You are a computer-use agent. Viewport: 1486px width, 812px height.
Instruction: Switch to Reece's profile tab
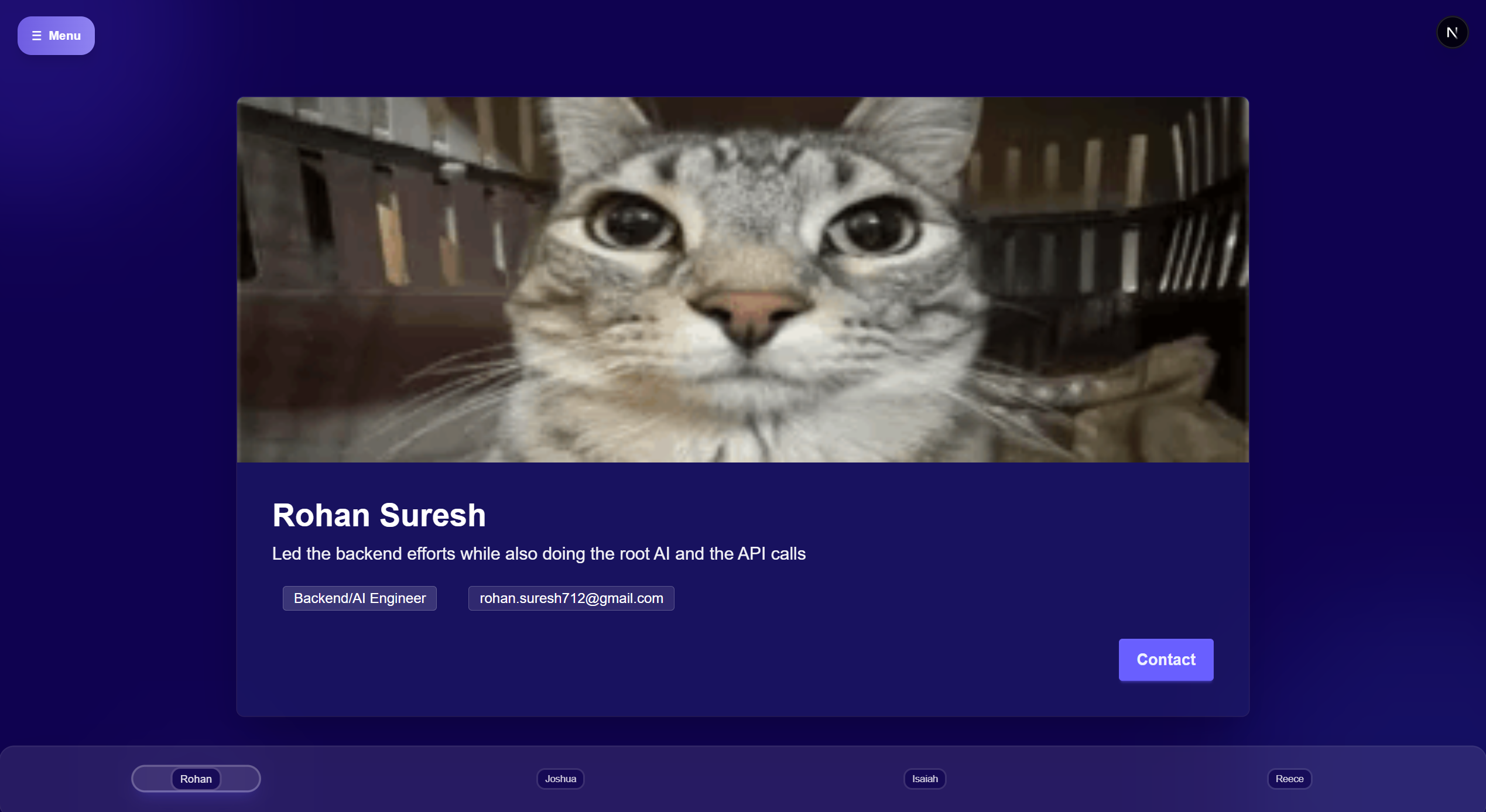coord(1289,779)
